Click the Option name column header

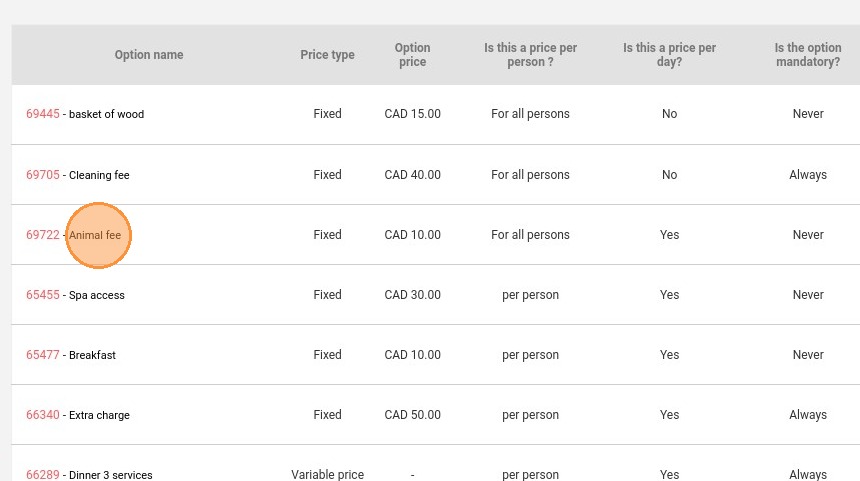tap(149, 55)
